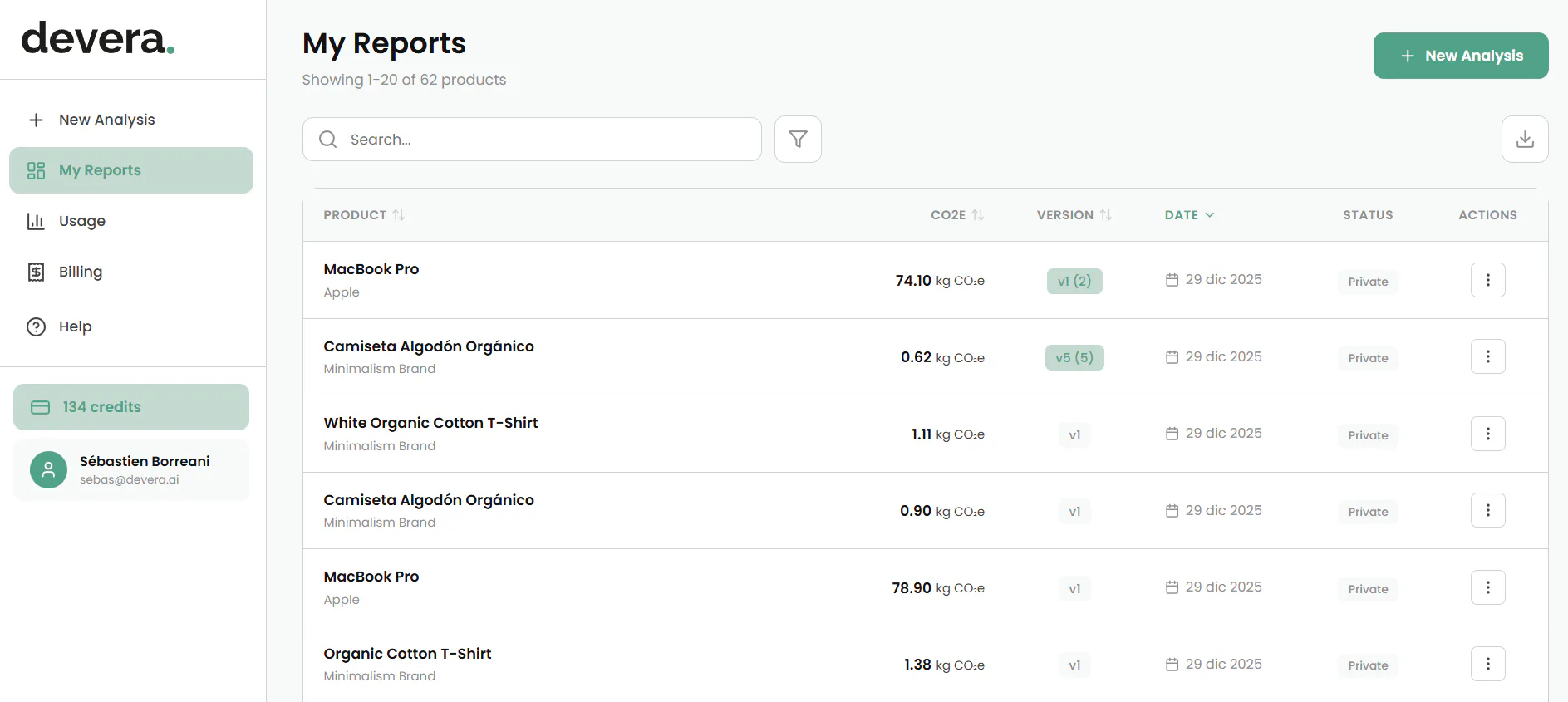Click the user avatar icon
This screenshot has width=1568, height=702.
pyautogui.click(x=48, y=469)
